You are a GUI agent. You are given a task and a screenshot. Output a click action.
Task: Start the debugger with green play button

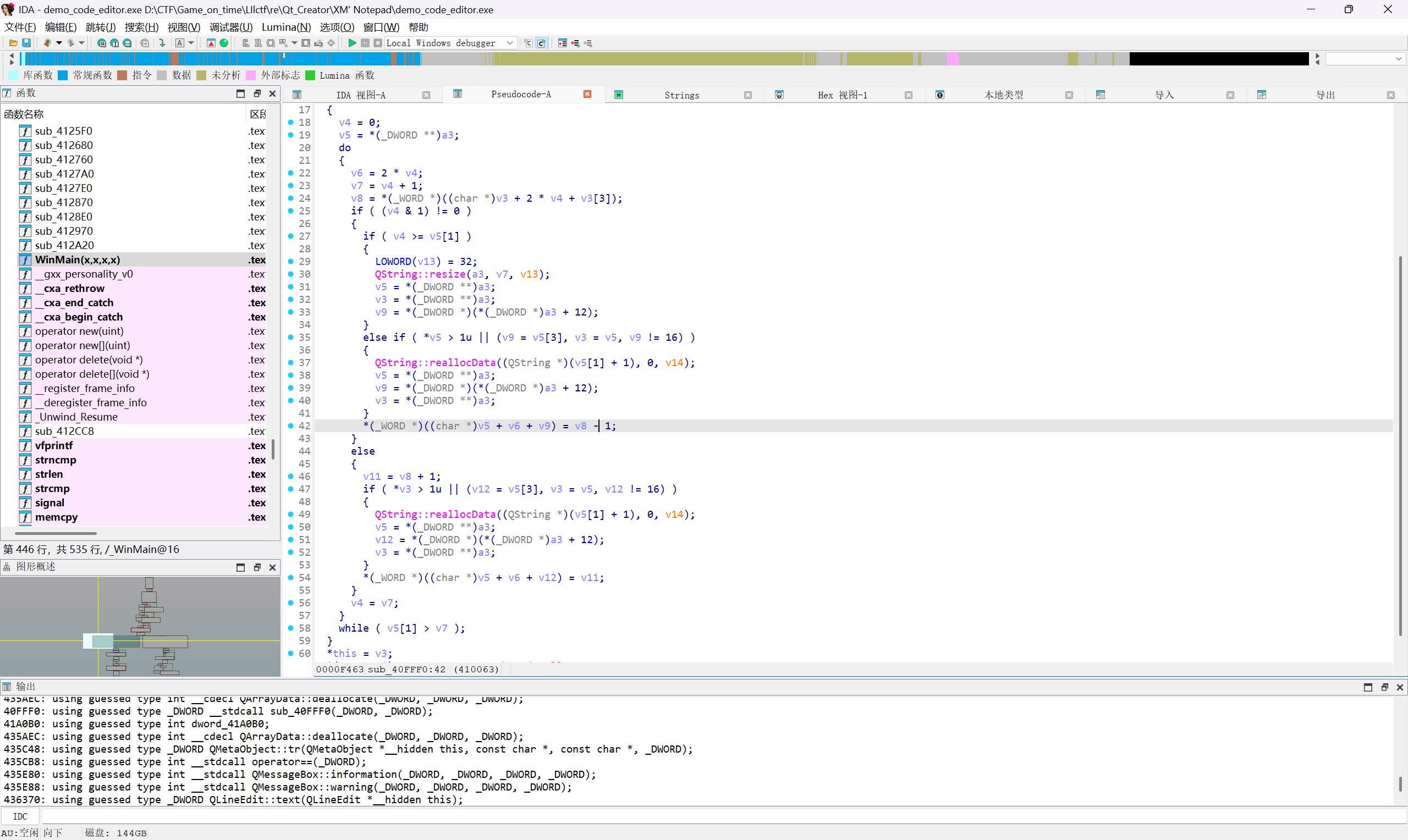tap(351, 43)
